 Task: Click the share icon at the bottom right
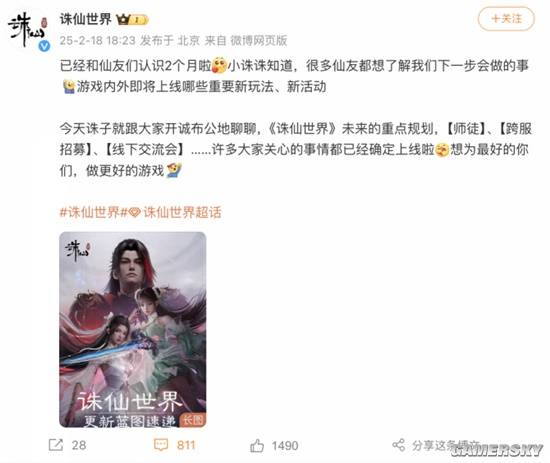click(x=399, y=445)
